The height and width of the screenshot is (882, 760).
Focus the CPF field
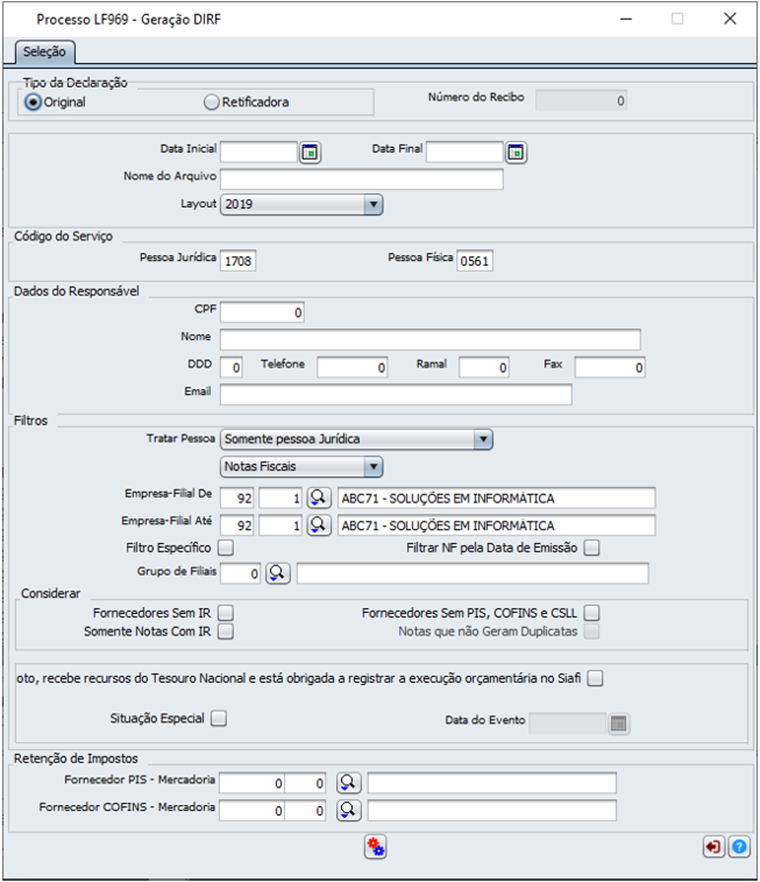coord(262,313)
